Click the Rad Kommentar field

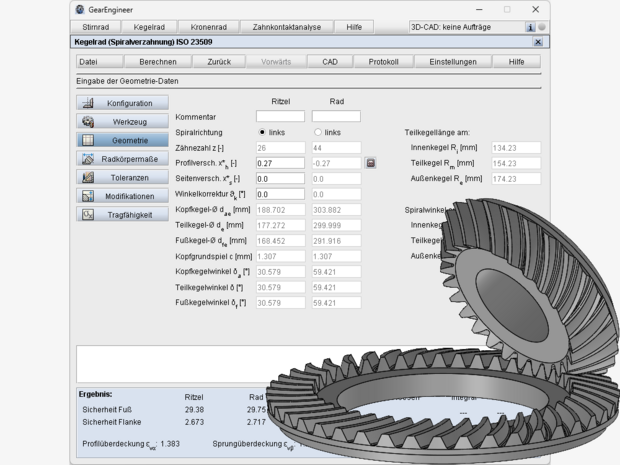336,116
